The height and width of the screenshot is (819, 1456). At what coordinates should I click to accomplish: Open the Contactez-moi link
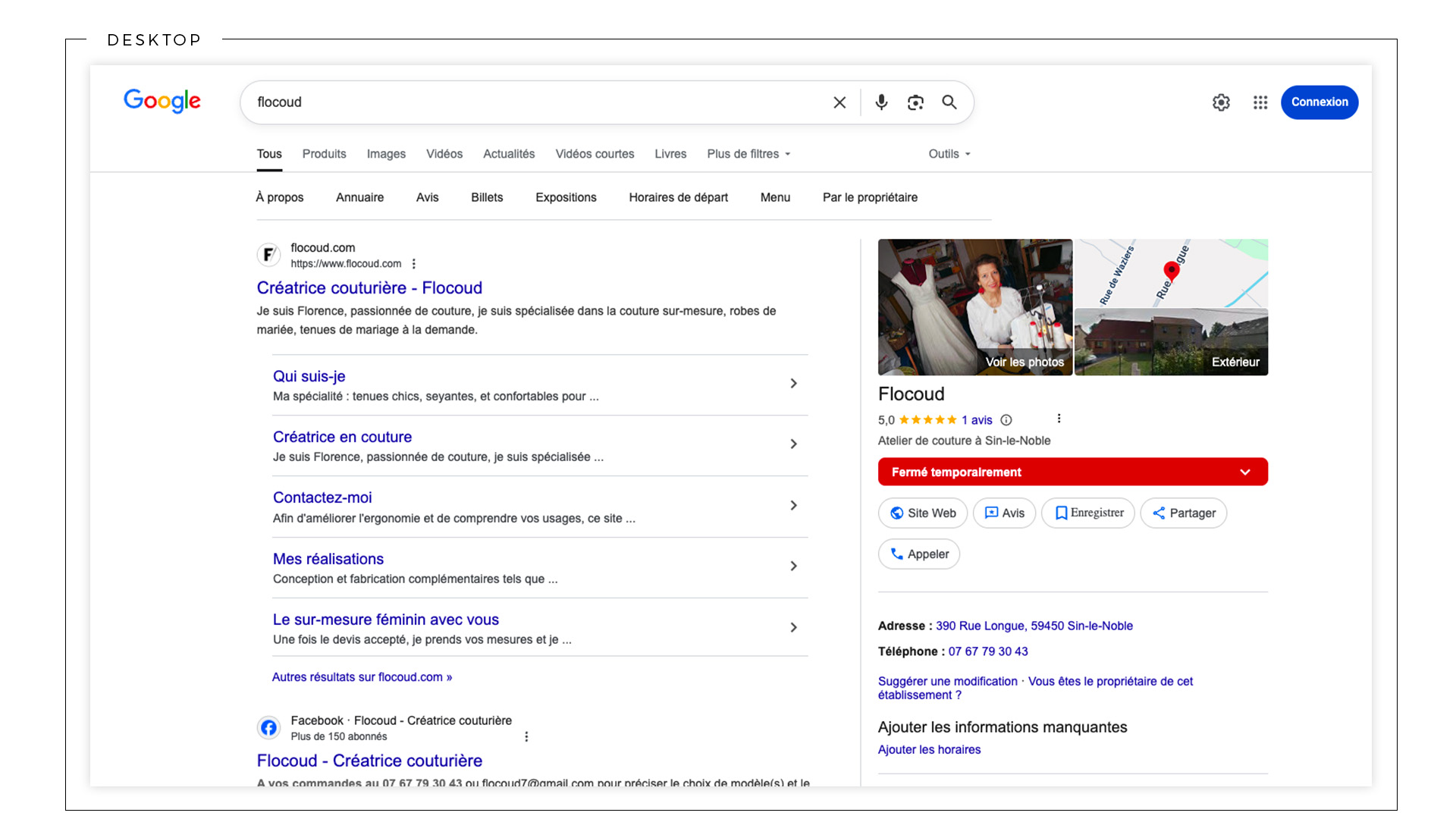[x=322, y=497]
